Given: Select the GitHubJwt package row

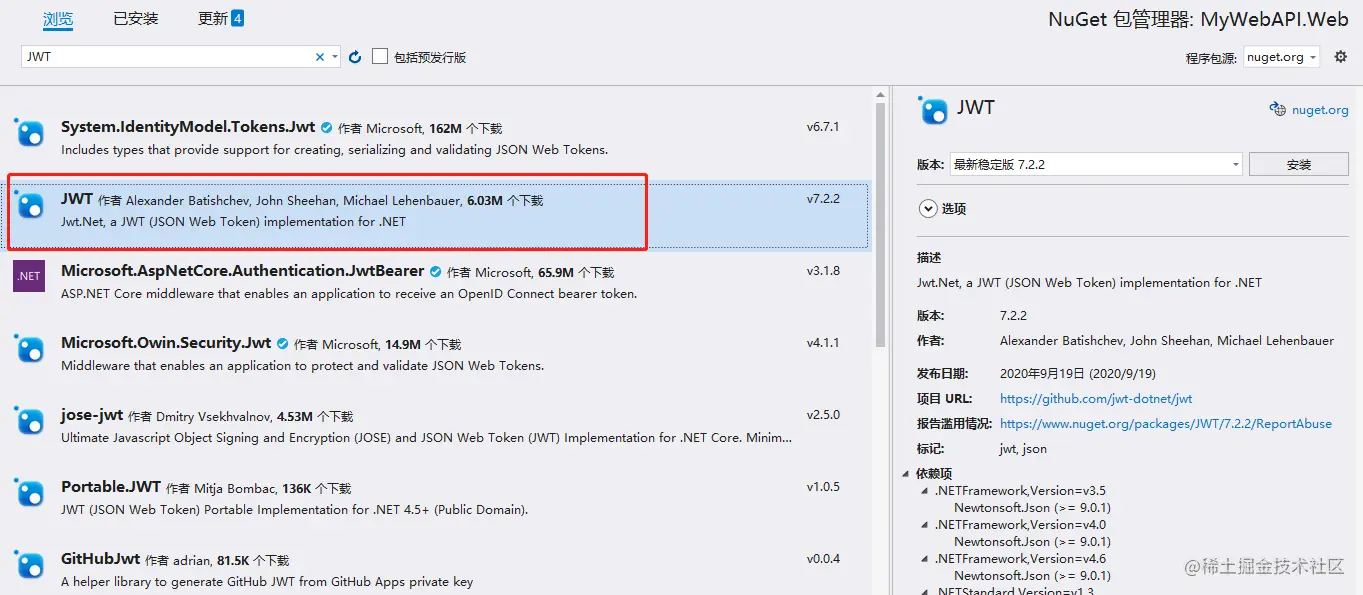Looking at the screenshot, I should tap(436, 570).
